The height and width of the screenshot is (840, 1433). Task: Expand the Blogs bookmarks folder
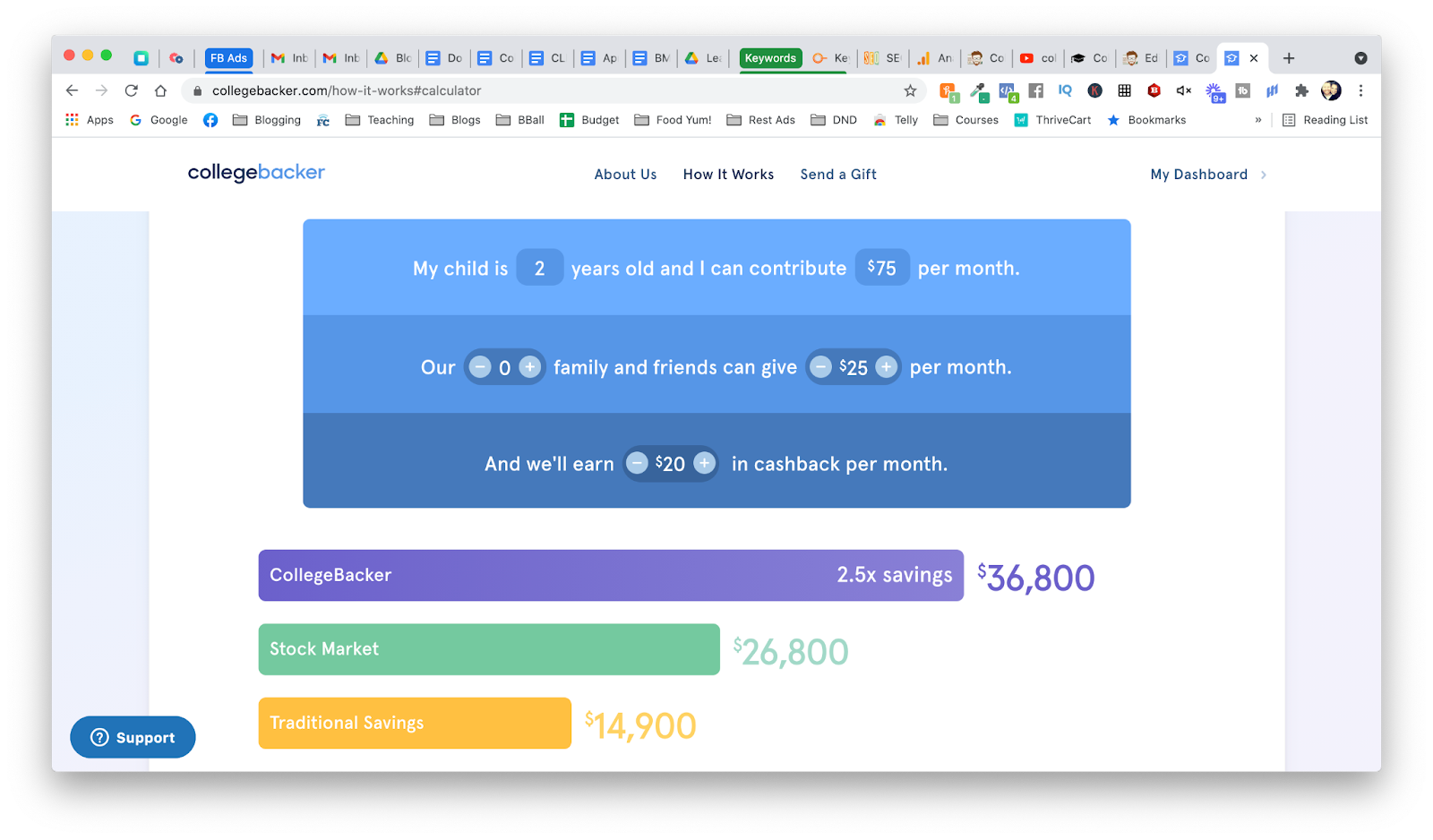tap(455, 120)
